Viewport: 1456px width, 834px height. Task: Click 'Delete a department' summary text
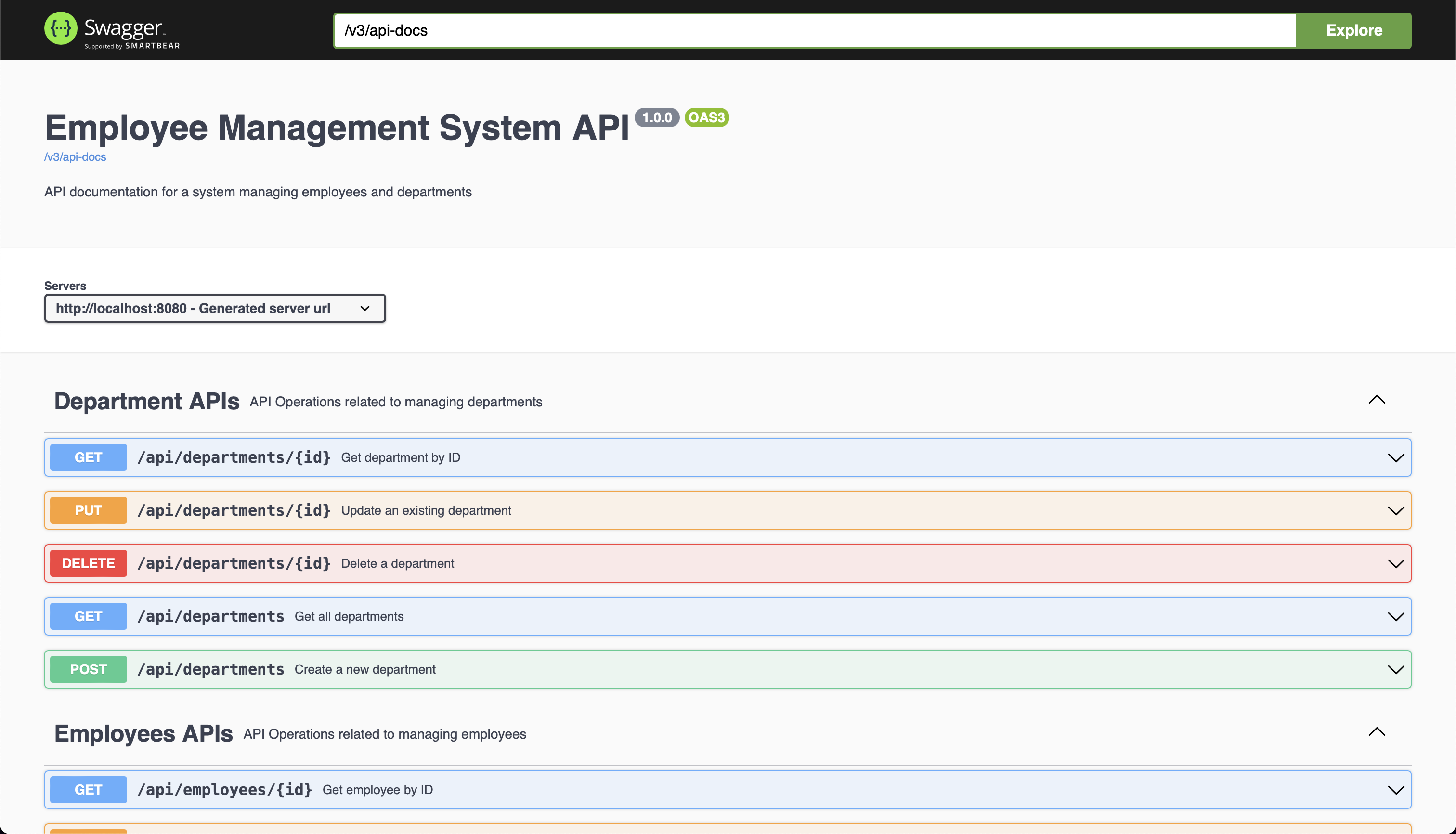[x=397, y=564]
